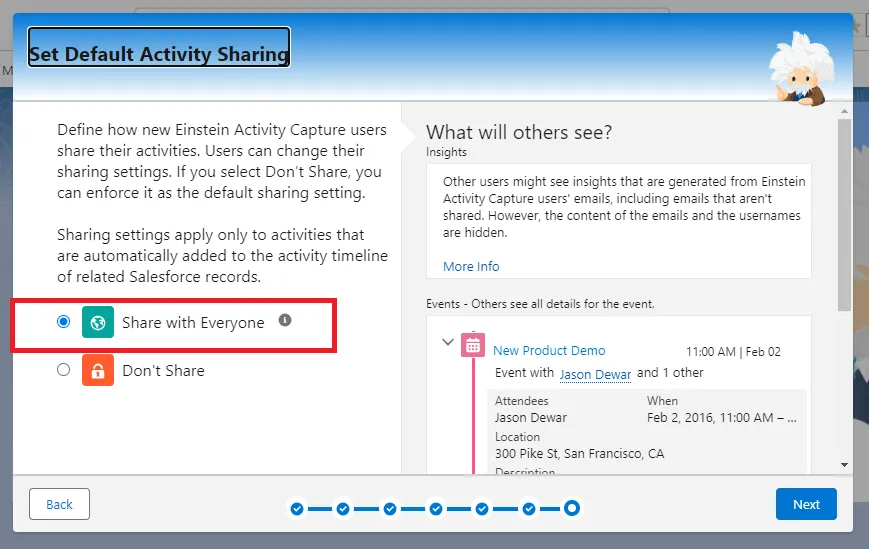Go to the first completed progress step
Screen dimensions: 869x549
297,509
